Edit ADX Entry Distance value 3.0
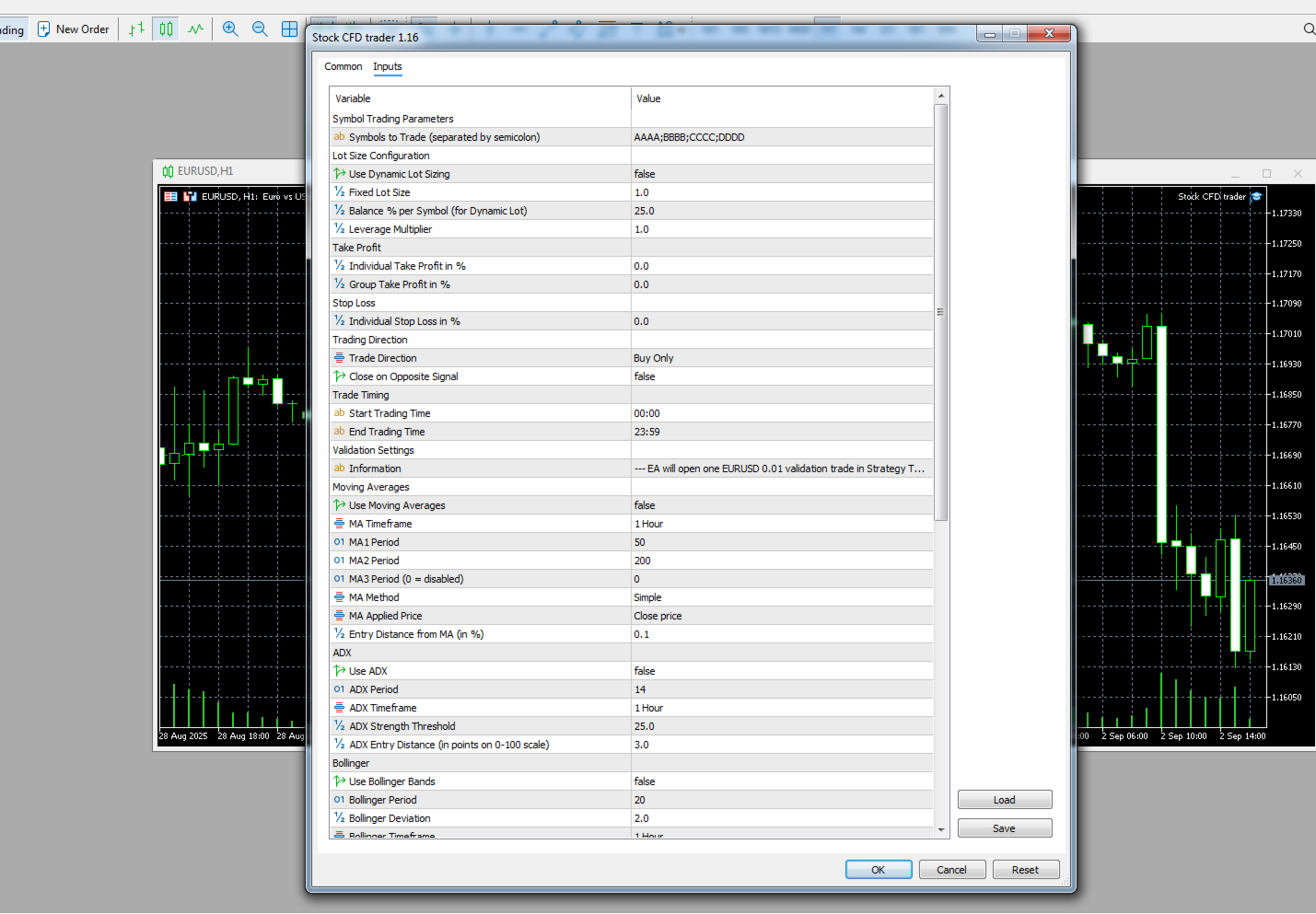The width and height of the screenshot is (1316, 914). coord(782,745)
